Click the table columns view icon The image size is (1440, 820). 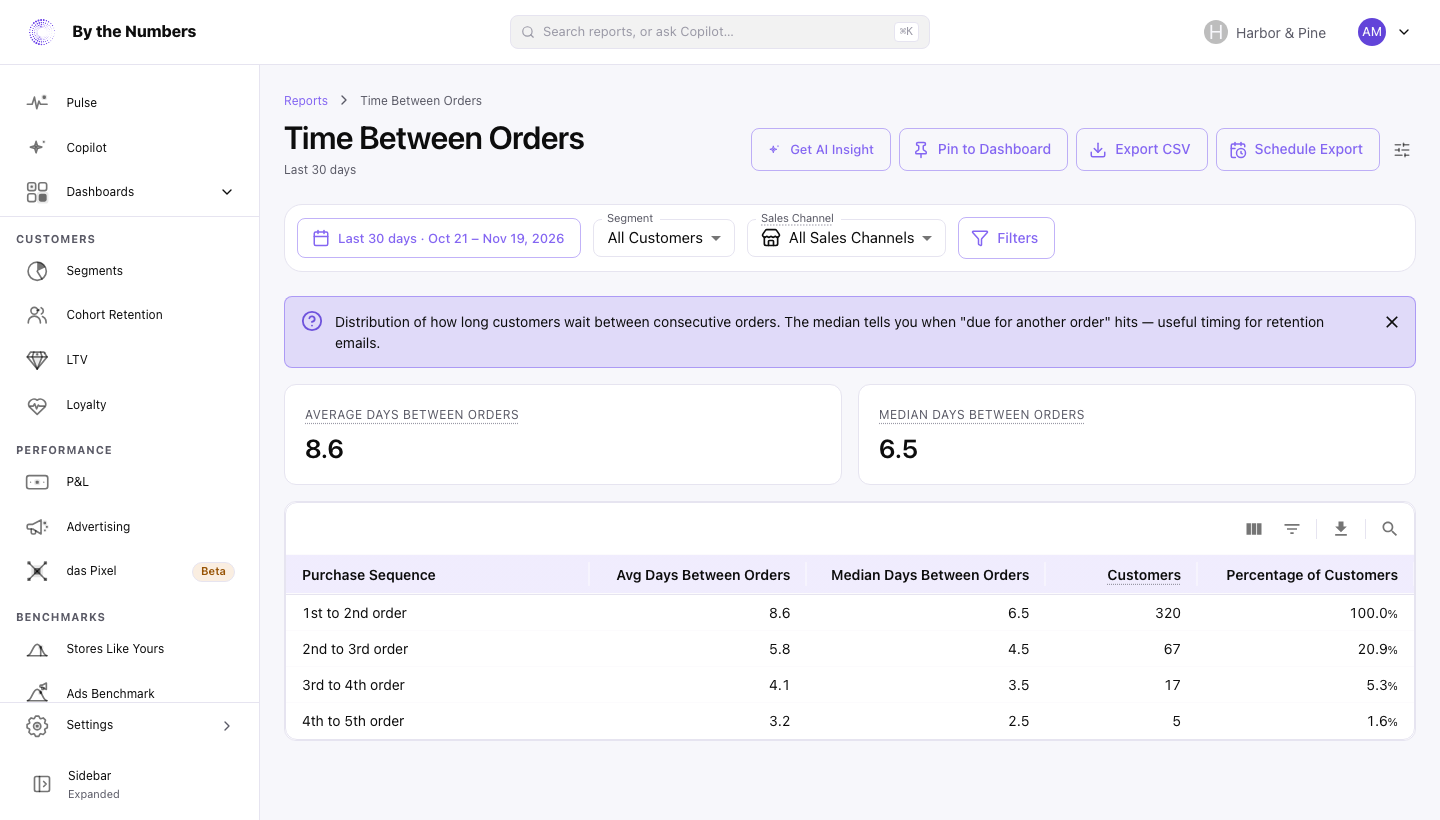coord(1254,529)
